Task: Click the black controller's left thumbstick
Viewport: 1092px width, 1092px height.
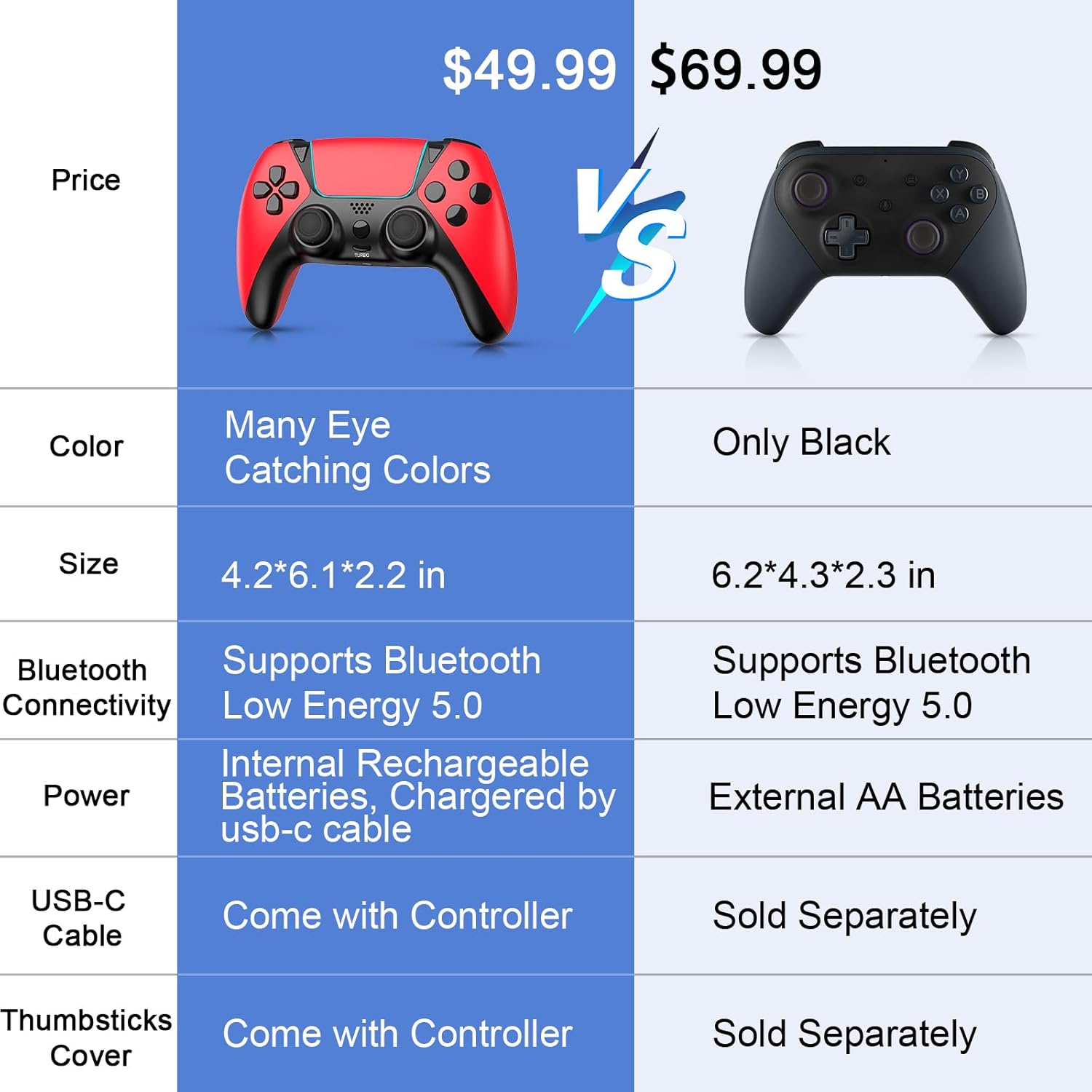Action: pos(810,188)
